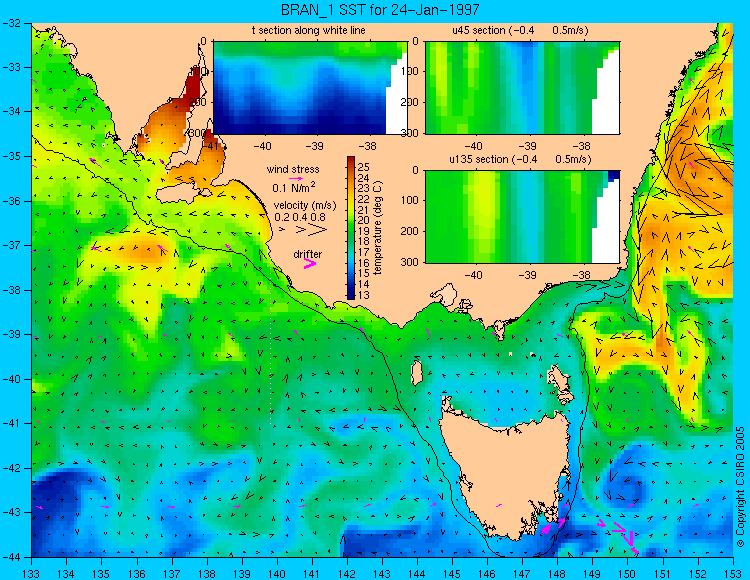Open the temperature section inset plot
The image size is (750, 580).
pos(310,88)
